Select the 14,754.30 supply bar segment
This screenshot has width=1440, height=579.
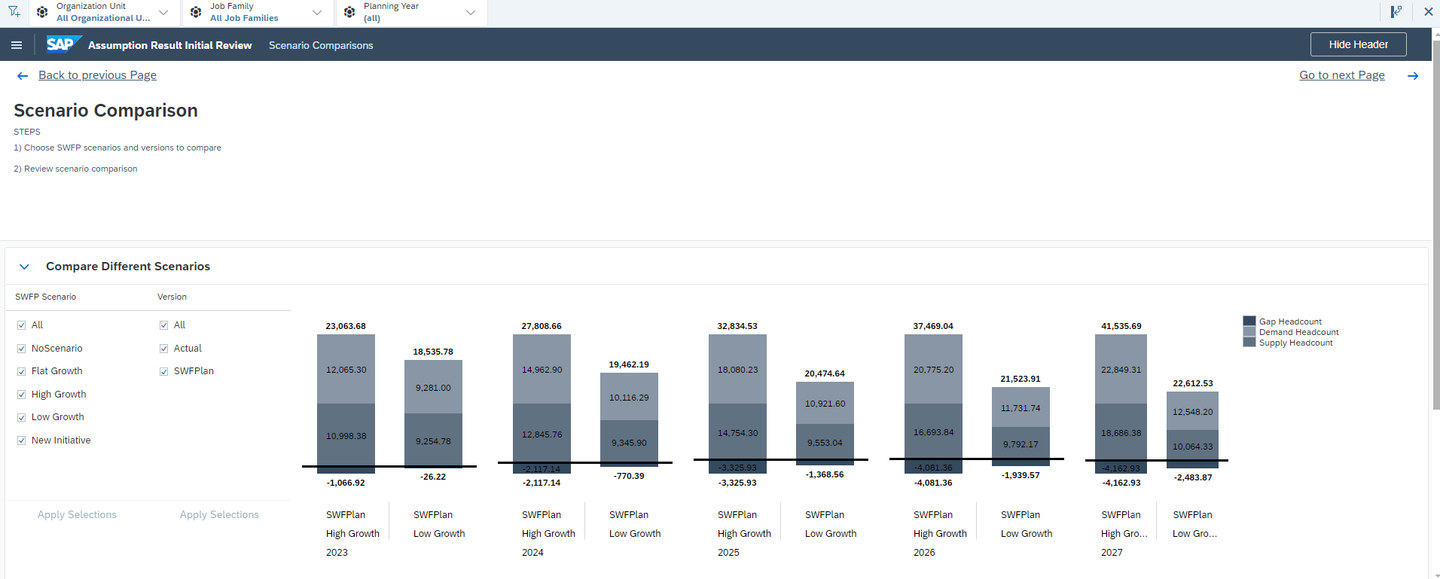click(x=738, y=433)
